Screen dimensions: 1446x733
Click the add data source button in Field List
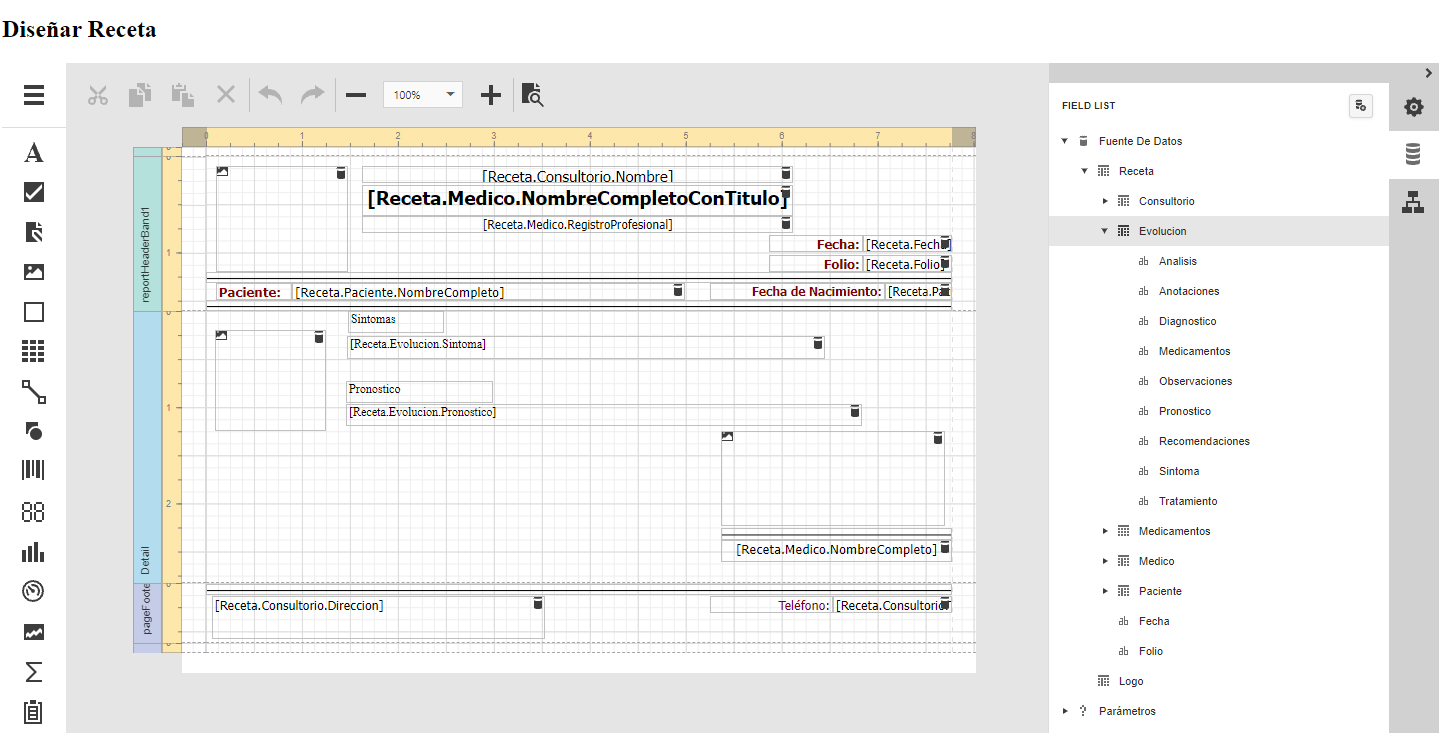pos(1360,106)
